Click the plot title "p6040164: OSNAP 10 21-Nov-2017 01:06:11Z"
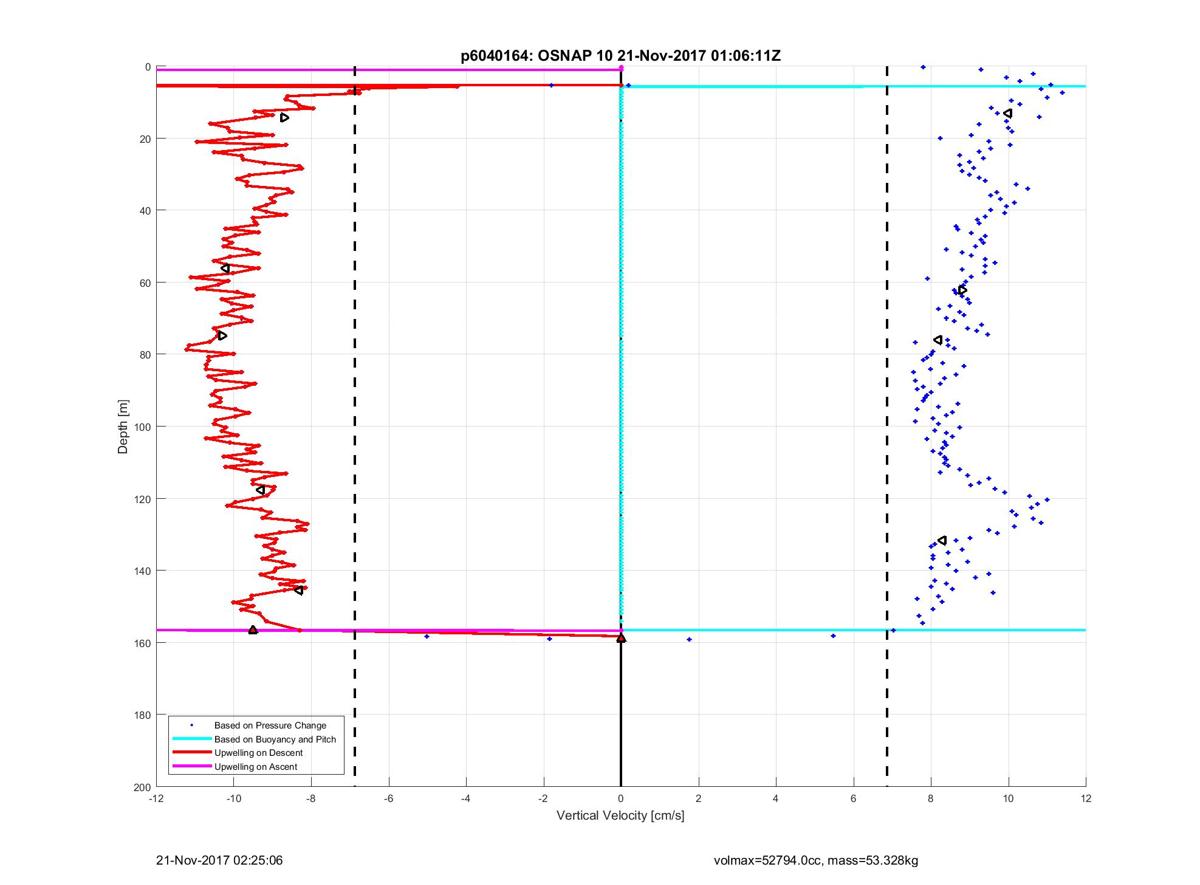1200x885 pixels. [x=620, y=57]
